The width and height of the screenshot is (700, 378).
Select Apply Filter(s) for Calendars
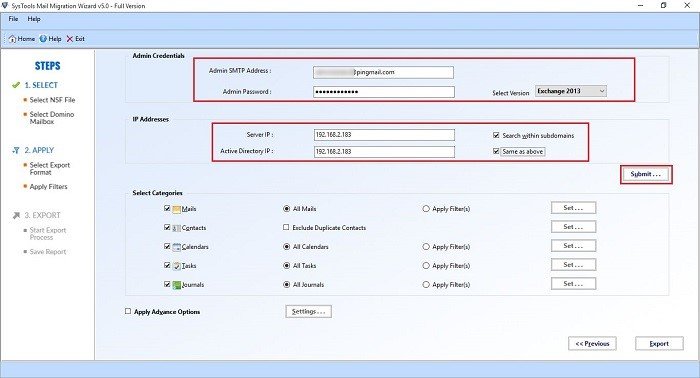(x=426, y=246)
